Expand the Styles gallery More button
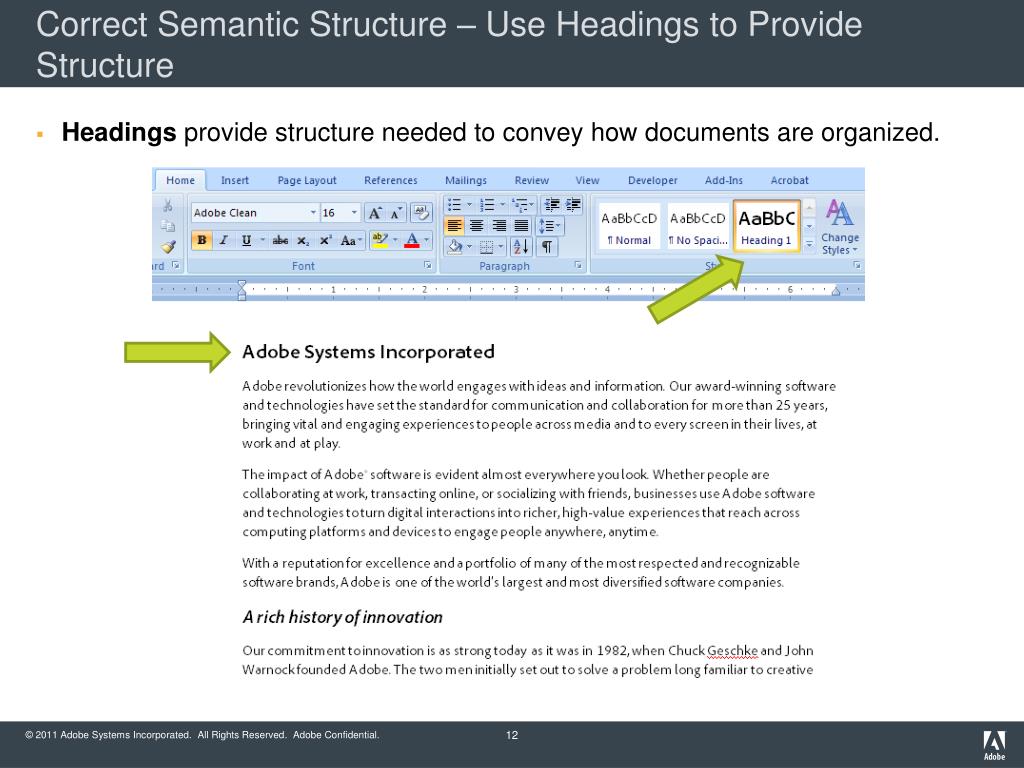The width and height of the screenshot is (1024, 768). click(809, 244)
